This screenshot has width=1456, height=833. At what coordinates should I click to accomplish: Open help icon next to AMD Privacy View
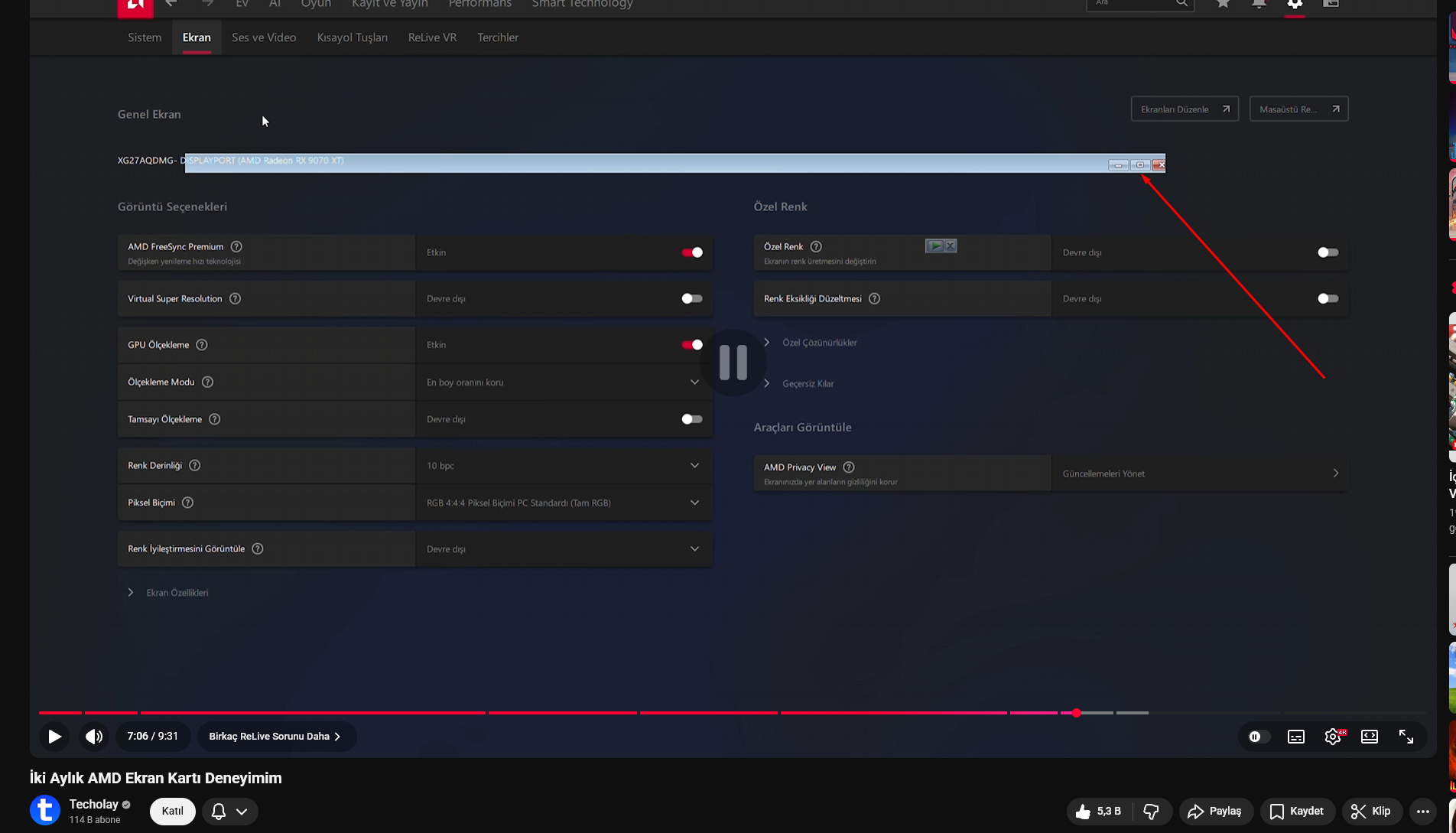click(x=849, y=467)
